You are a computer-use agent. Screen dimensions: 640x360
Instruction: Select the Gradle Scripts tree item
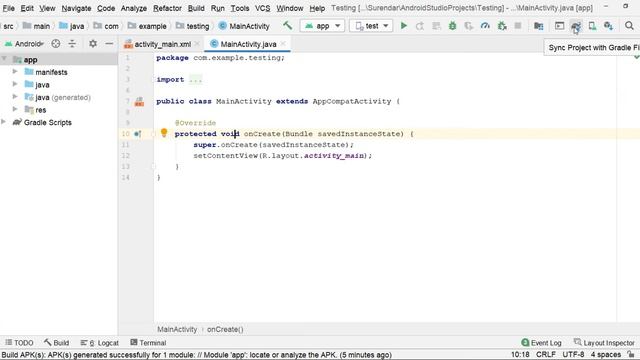[59, 122]
